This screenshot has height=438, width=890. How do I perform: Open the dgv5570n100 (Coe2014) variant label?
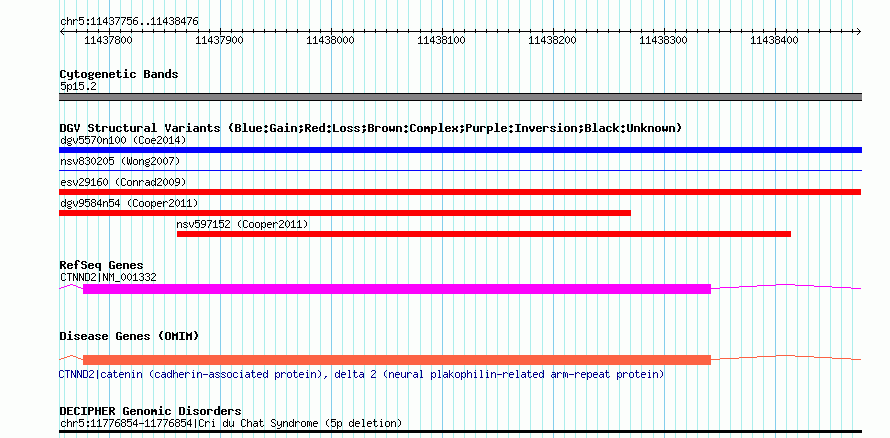tap(123, 140)
